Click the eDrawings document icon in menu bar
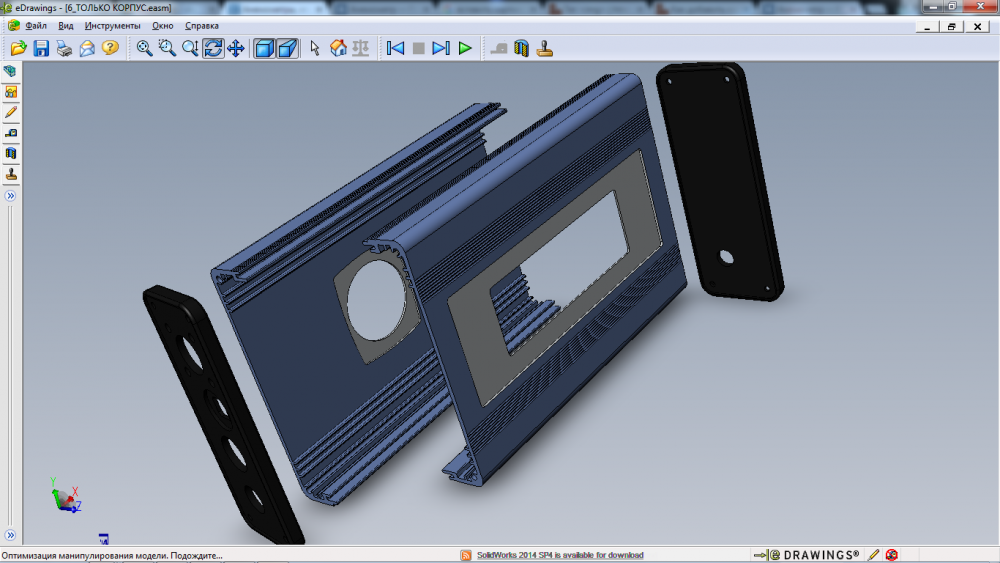 point(13,26)
